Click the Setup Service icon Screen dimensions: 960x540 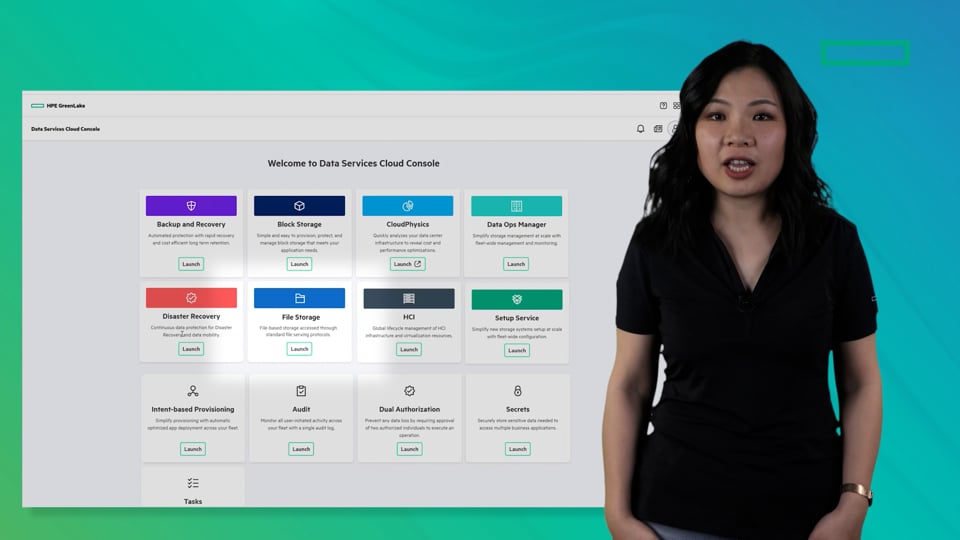click(517, 299)
